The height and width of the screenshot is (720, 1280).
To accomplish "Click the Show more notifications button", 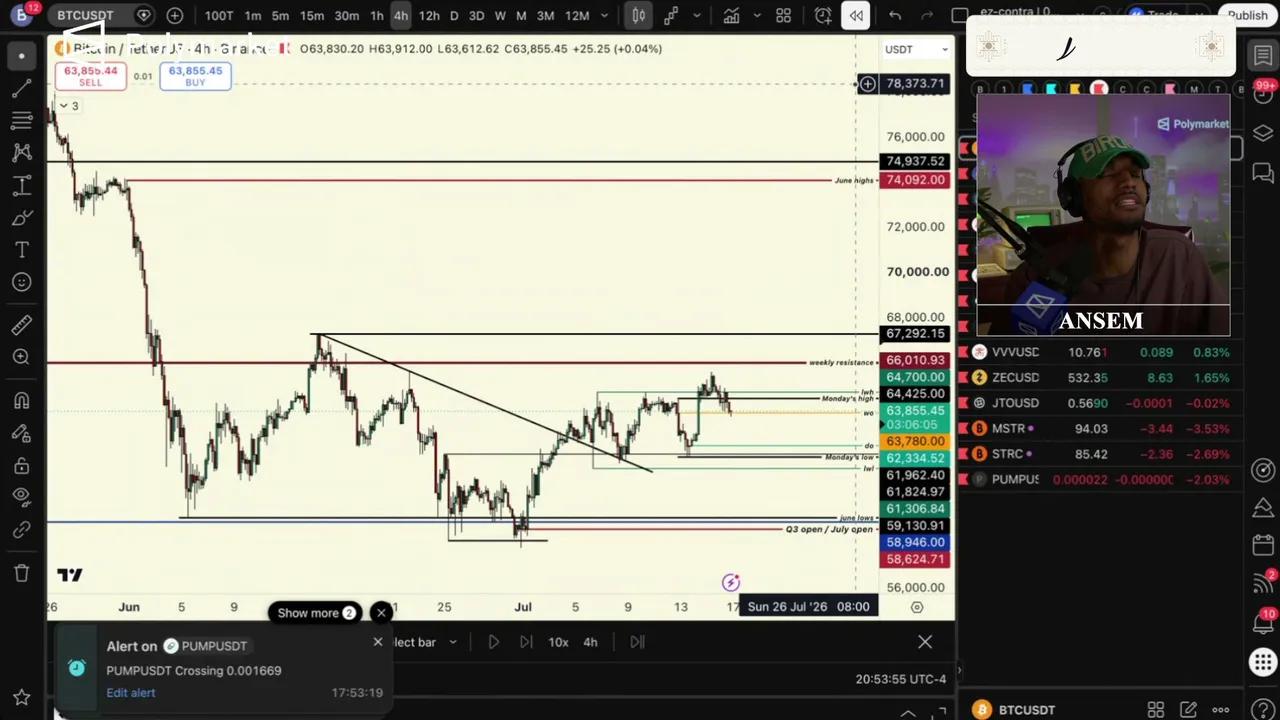I will (316, 613).
